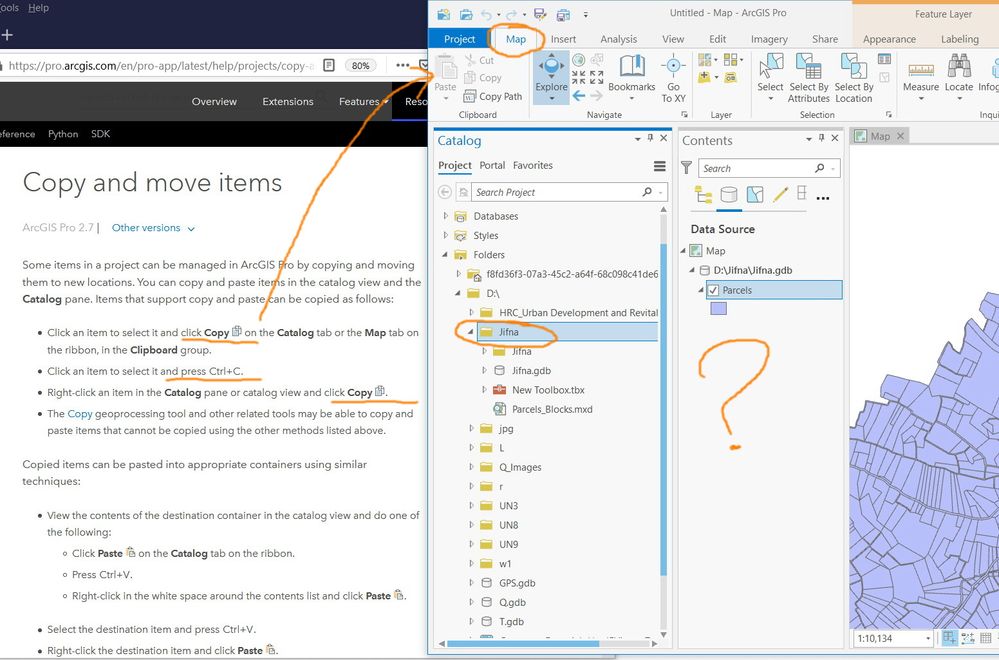Expand New Toolbox.tbx in Catalog
999x660 pixels.
coord(484,389)
